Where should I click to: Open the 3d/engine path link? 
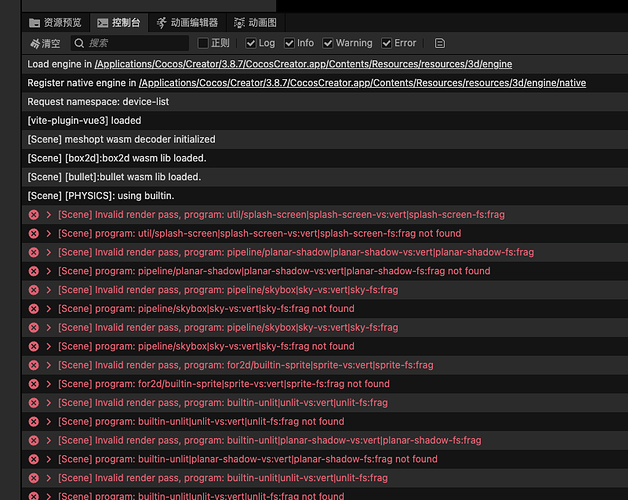[303, 64]
